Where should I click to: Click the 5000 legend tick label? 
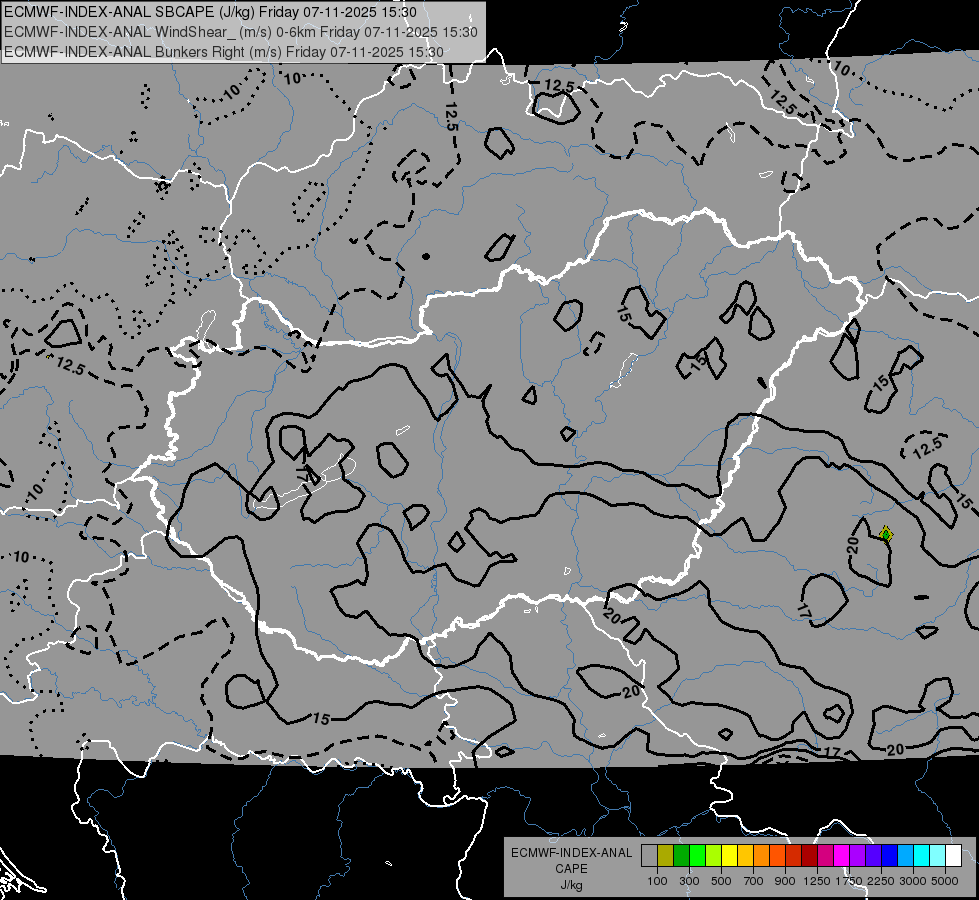(945, 881)
